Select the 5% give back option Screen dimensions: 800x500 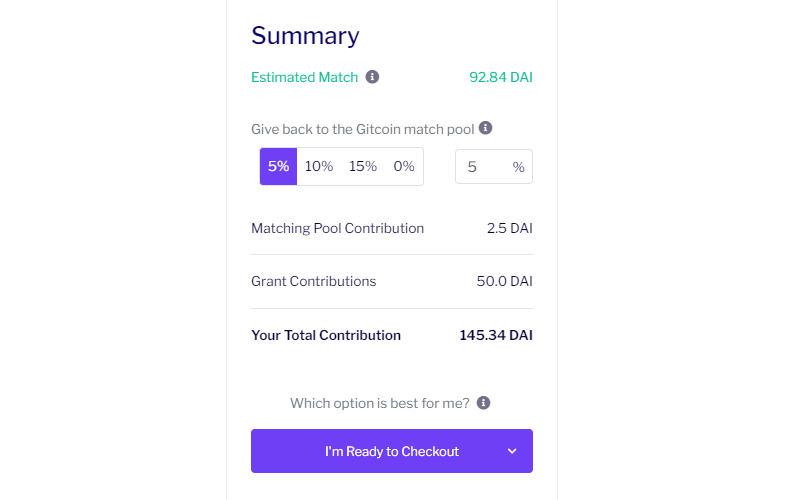[x=279, y=166]
